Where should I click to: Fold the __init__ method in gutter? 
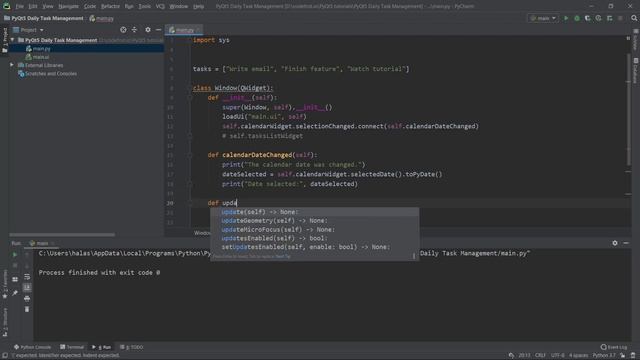click(x=190, y=98)
